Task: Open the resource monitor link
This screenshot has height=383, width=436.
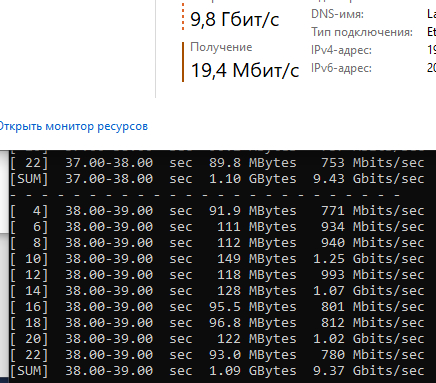Action: 73,127
